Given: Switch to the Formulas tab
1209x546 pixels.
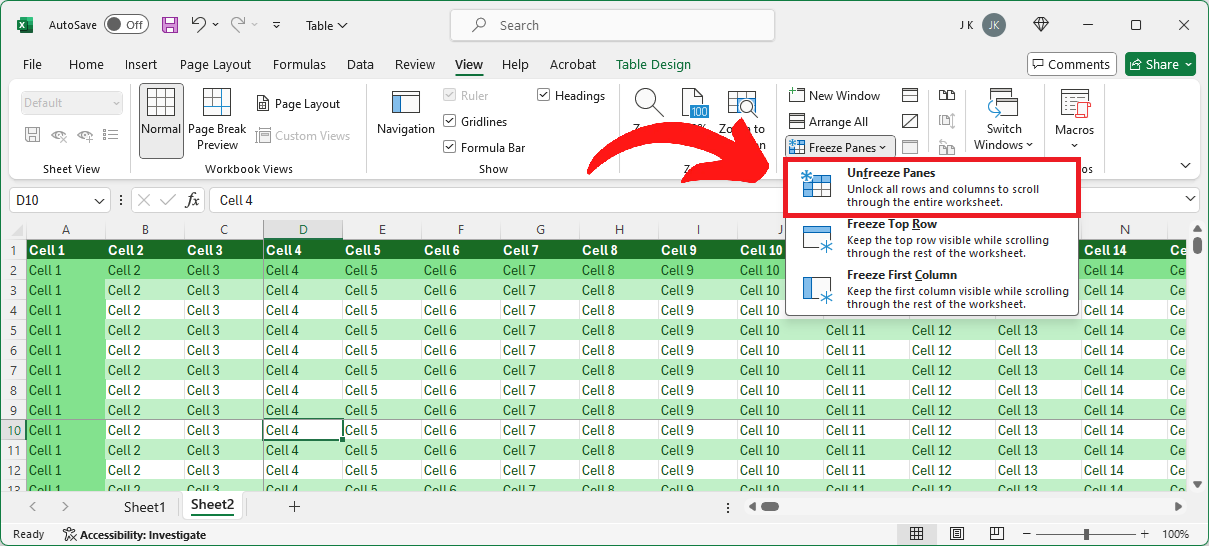Looking at the screenshot, I should click(299, 64).
